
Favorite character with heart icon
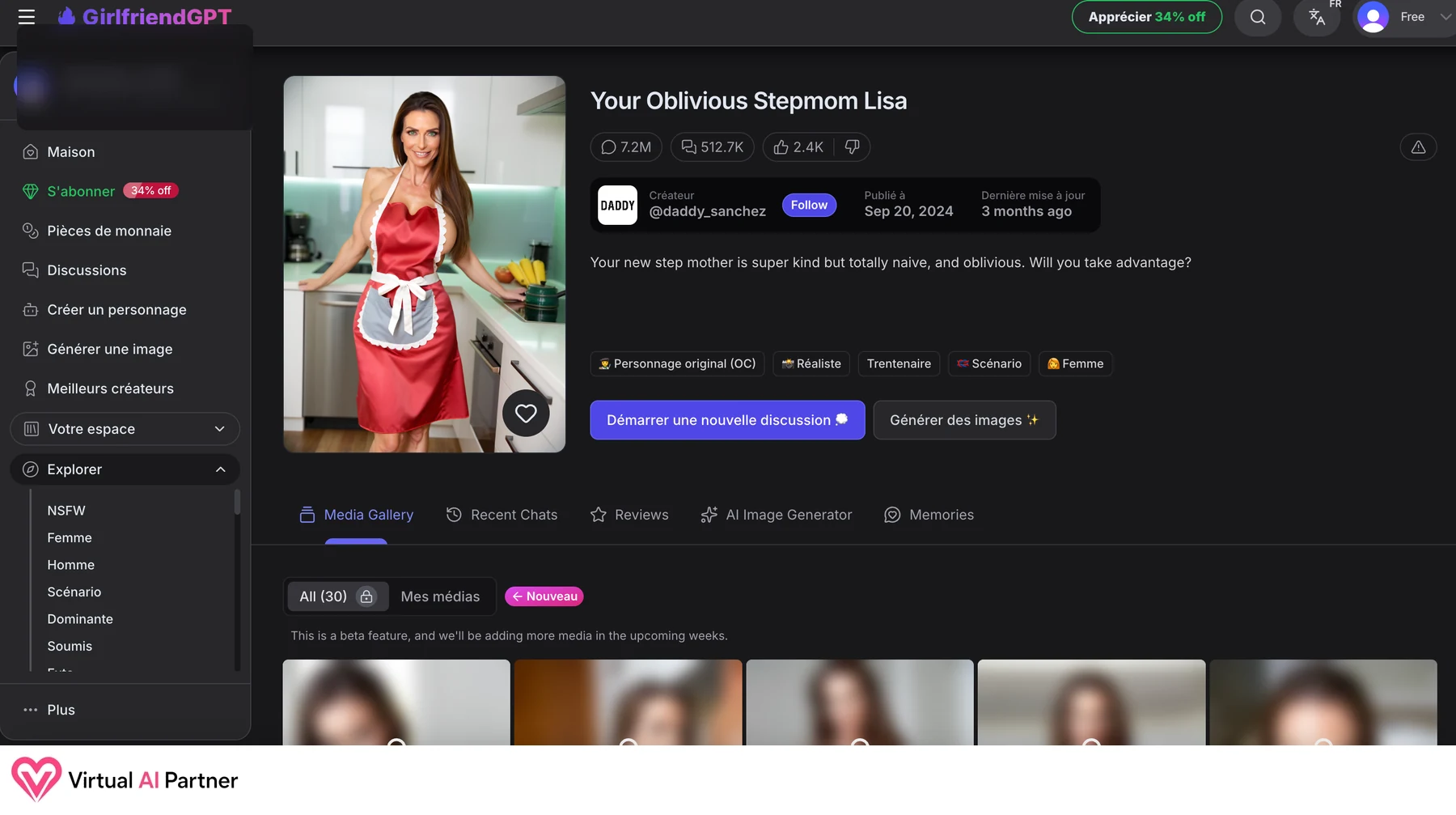point(526,414)
